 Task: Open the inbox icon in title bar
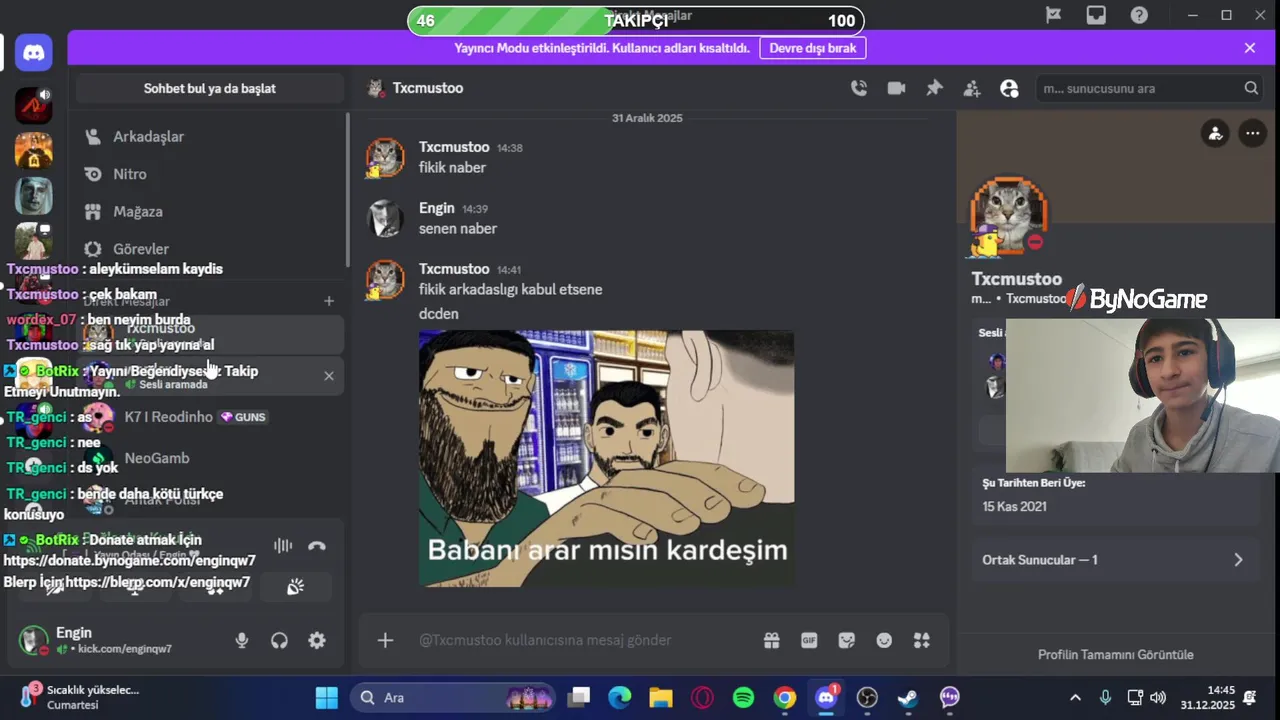[x=1096, y=15]
